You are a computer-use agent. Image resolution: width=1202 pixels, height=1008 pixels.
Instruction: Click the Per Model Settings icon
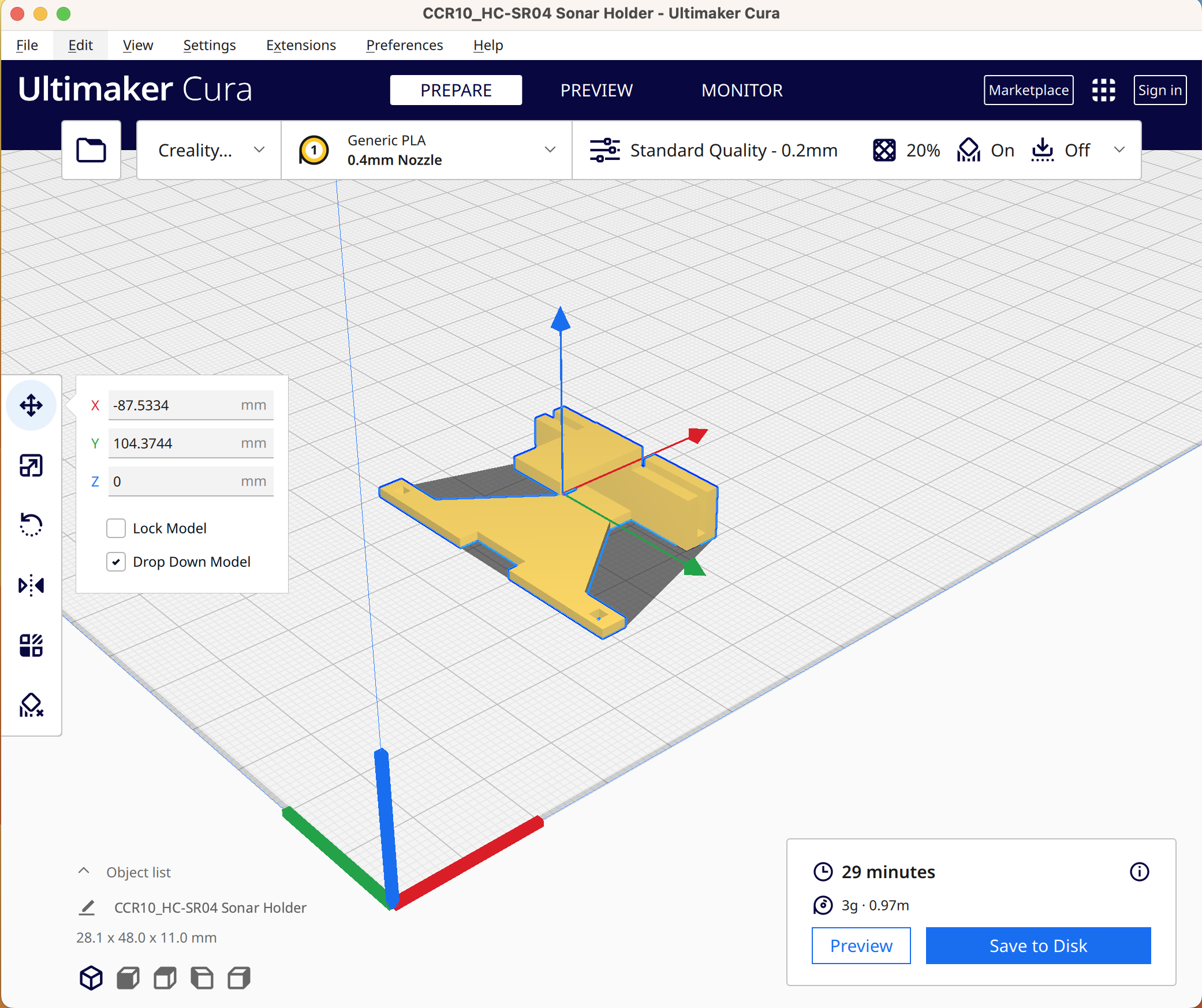[30, 644]
